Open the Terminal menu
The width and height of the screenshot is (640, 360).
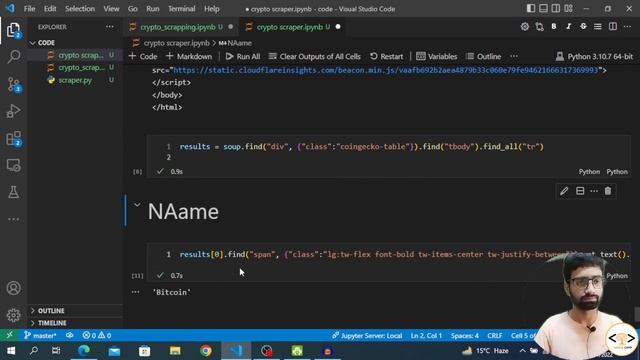[x=182, y=9]
